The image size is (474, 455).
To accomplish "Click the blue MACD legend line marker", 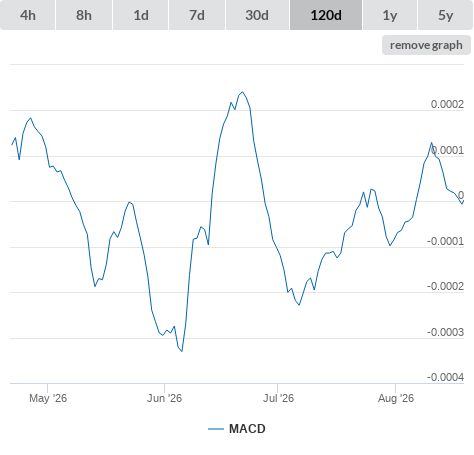I will tap(216, 429).
